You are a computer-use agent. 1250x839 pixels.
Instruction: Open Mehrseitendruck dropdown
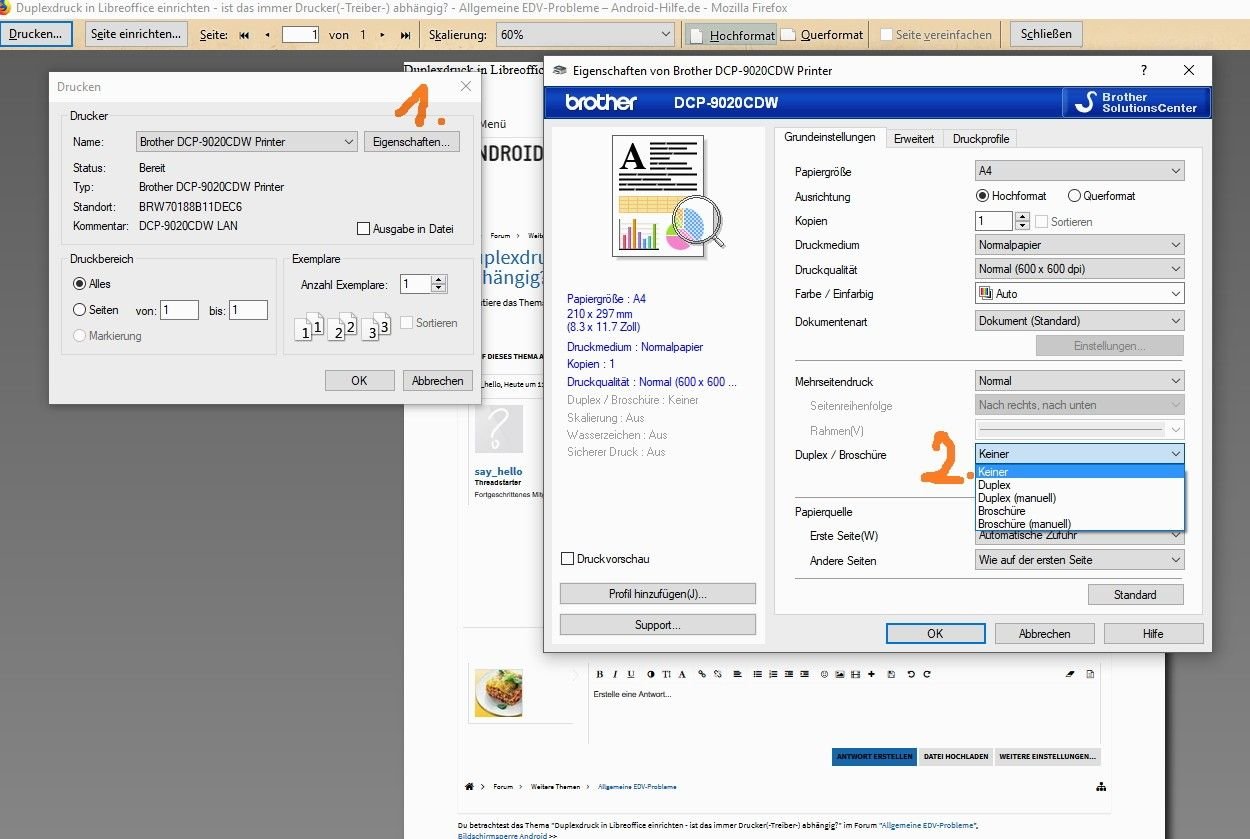(1080, 381)
